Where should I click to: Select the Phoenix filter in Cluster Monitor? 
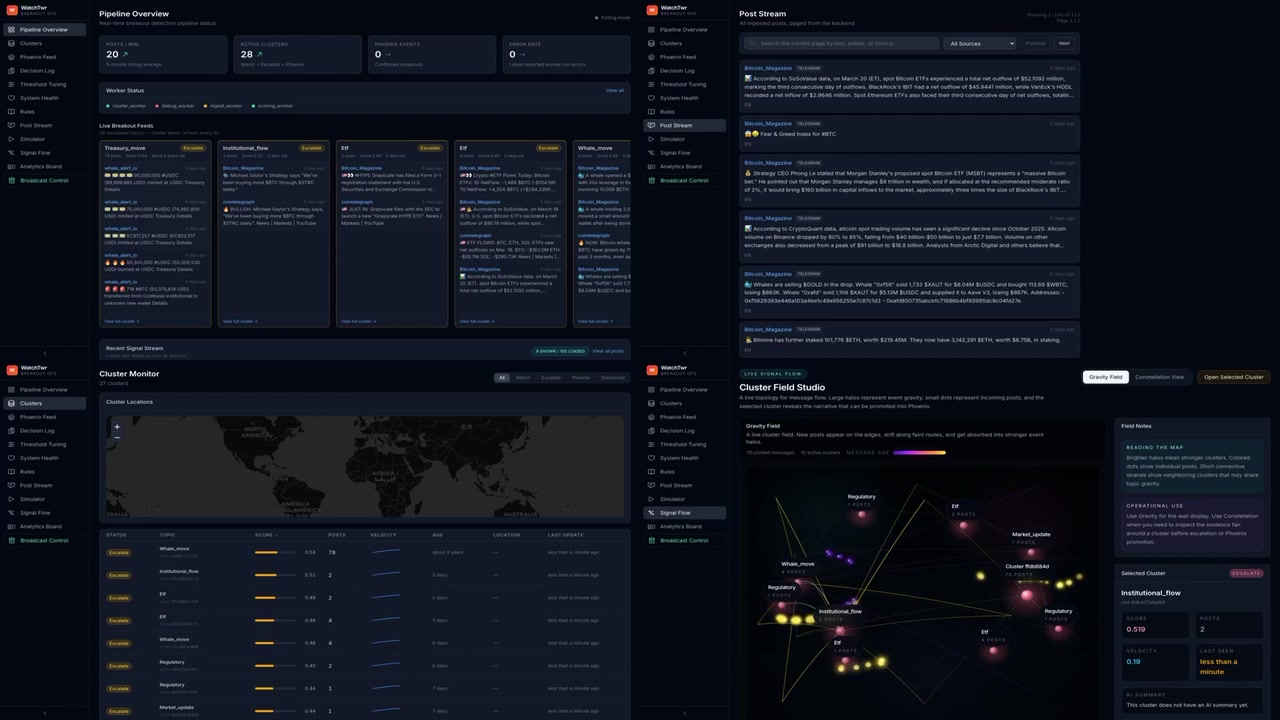pos(581,378)
